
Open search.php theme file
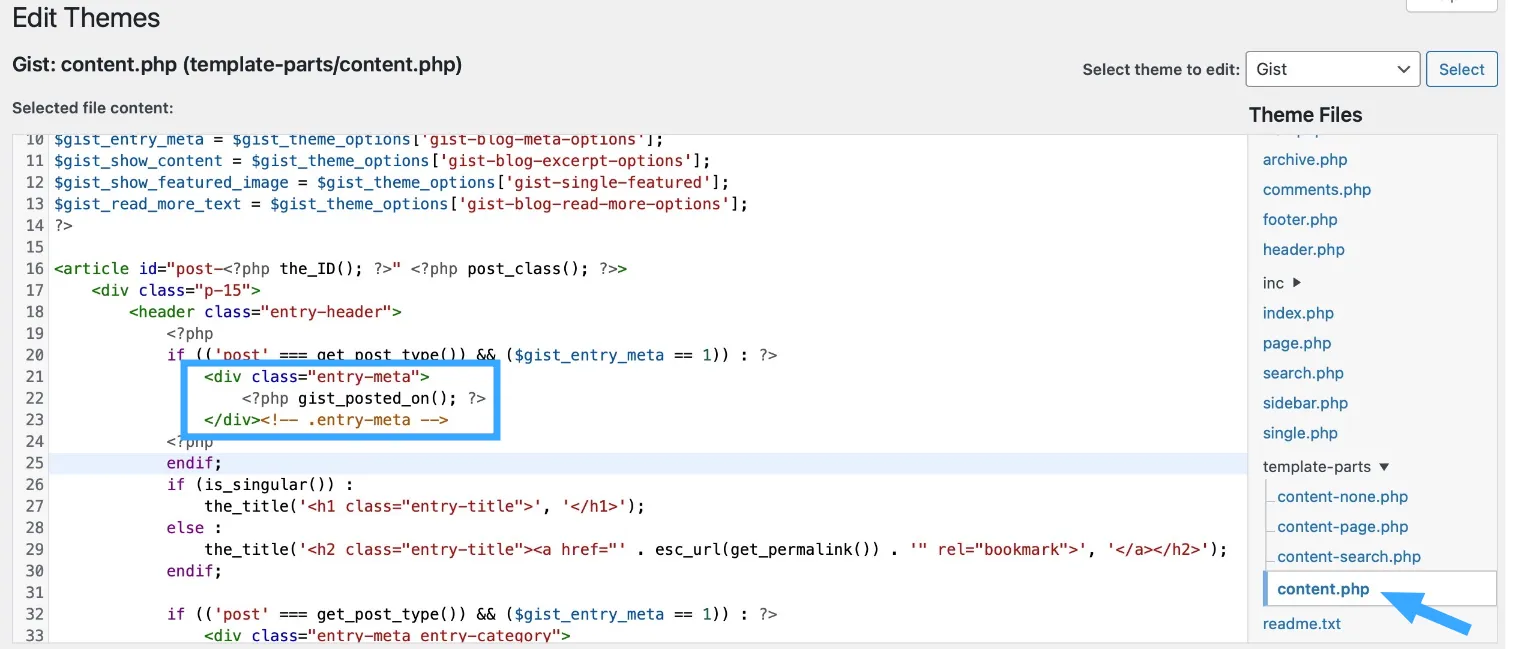pos(1303,373)
